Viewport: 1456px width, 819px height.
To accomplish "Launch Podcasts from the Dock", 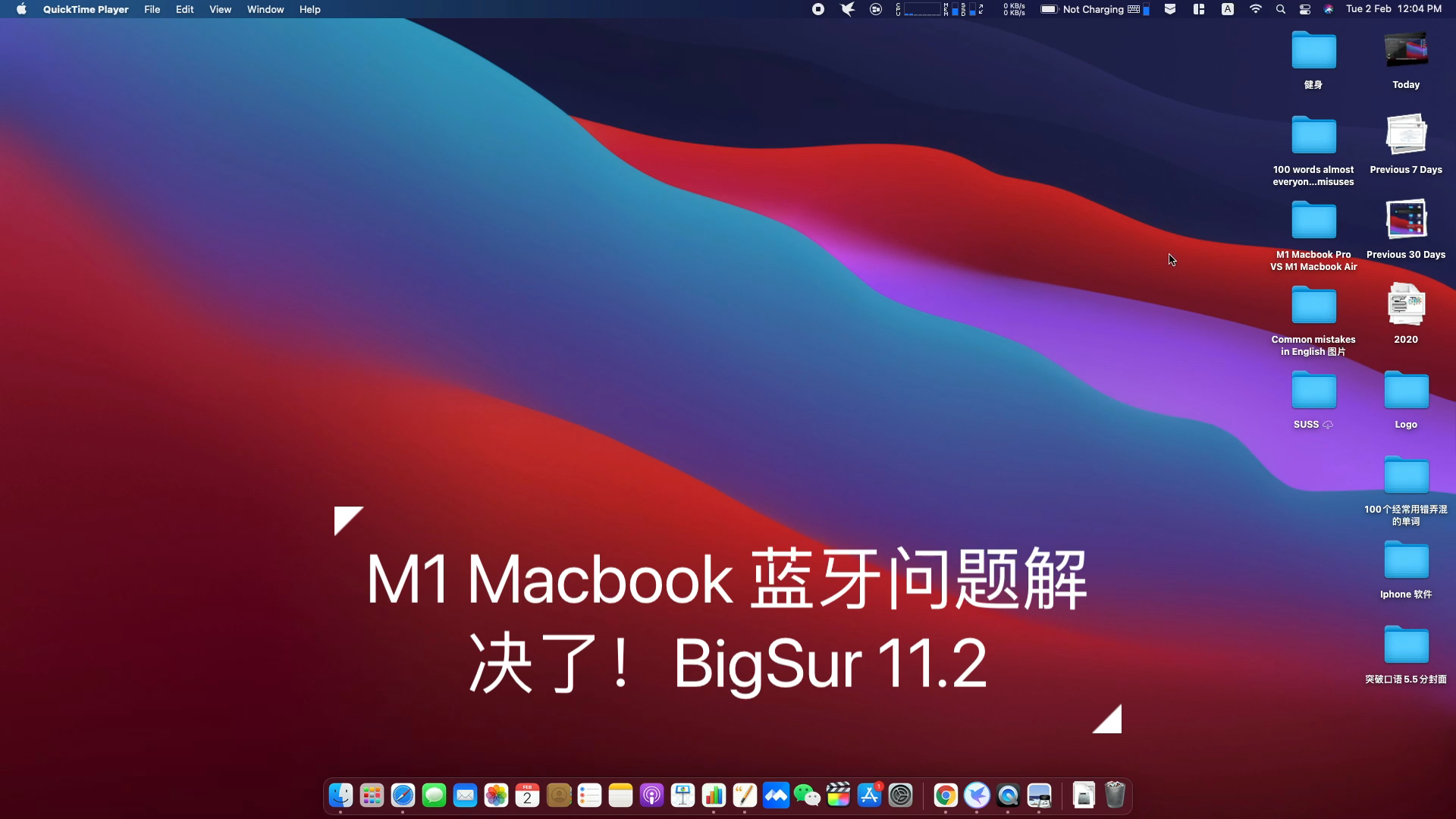I will pos(651,795).
